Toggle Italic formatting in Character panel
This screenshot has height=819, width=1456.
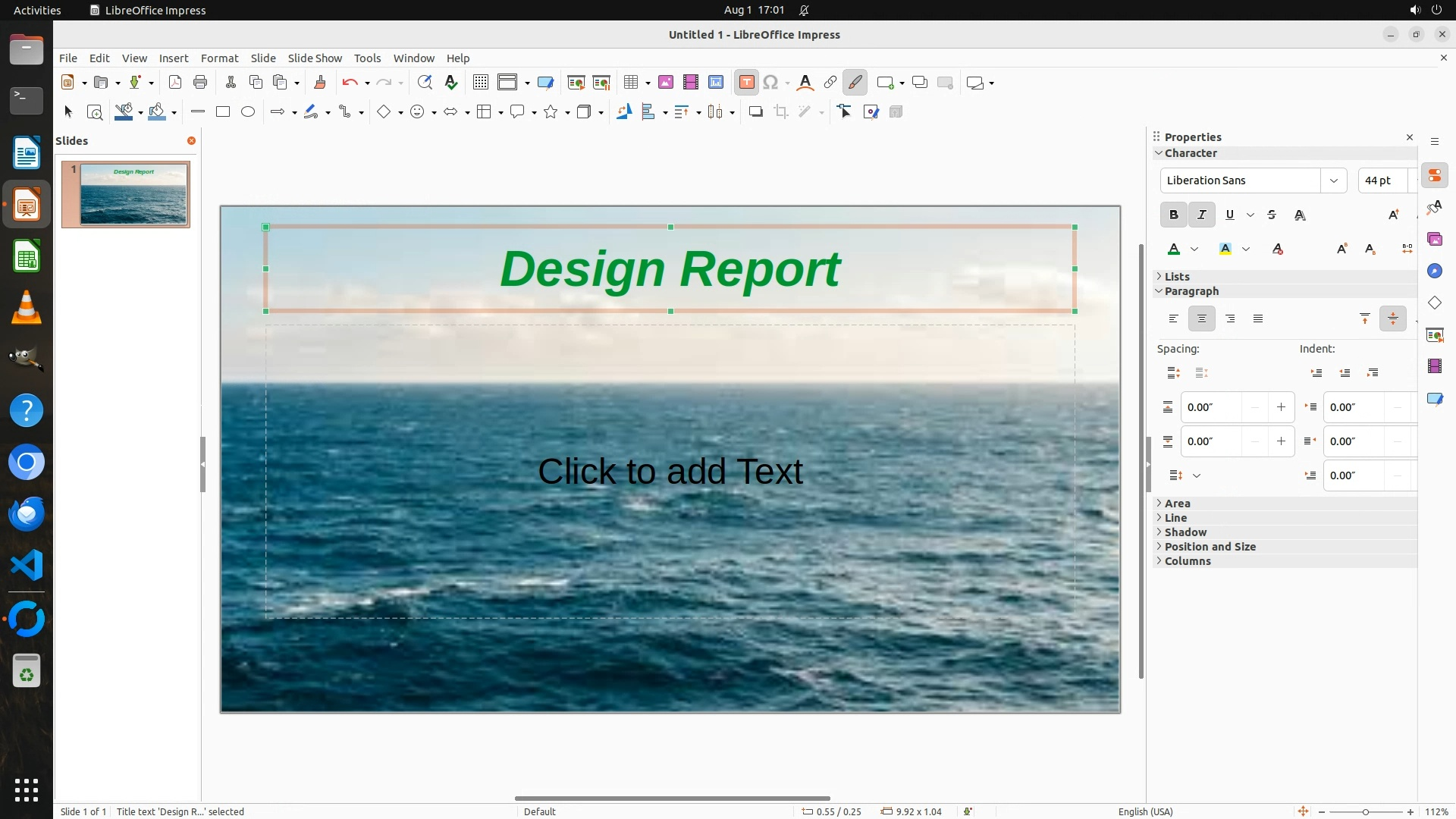1201,215
